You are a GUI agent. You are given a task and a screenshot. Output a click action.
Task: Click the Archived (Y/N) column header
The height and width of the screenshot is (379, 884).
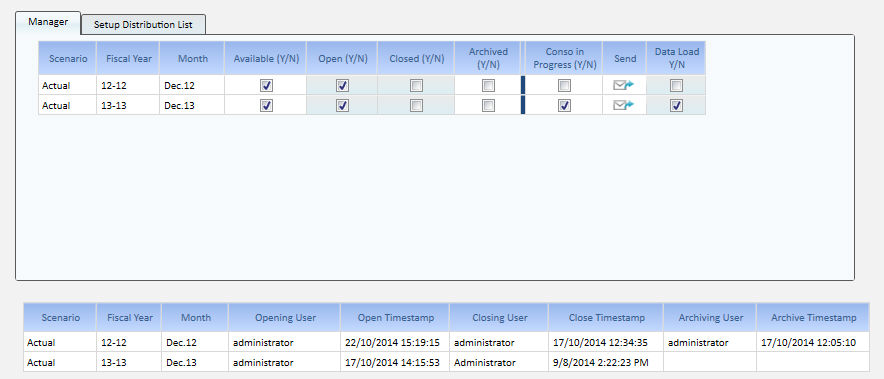tap(488, 58)
